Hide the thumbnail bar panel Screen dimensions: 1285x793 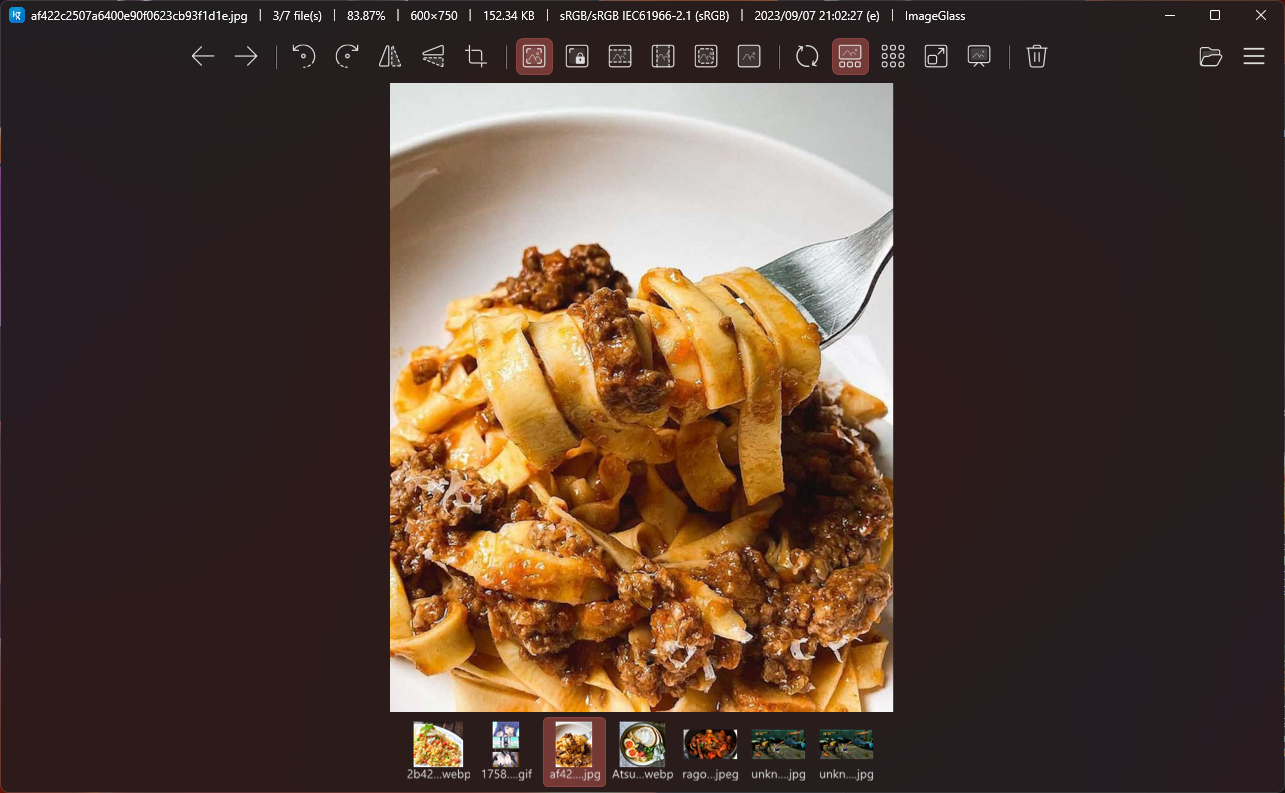point(850,57)
